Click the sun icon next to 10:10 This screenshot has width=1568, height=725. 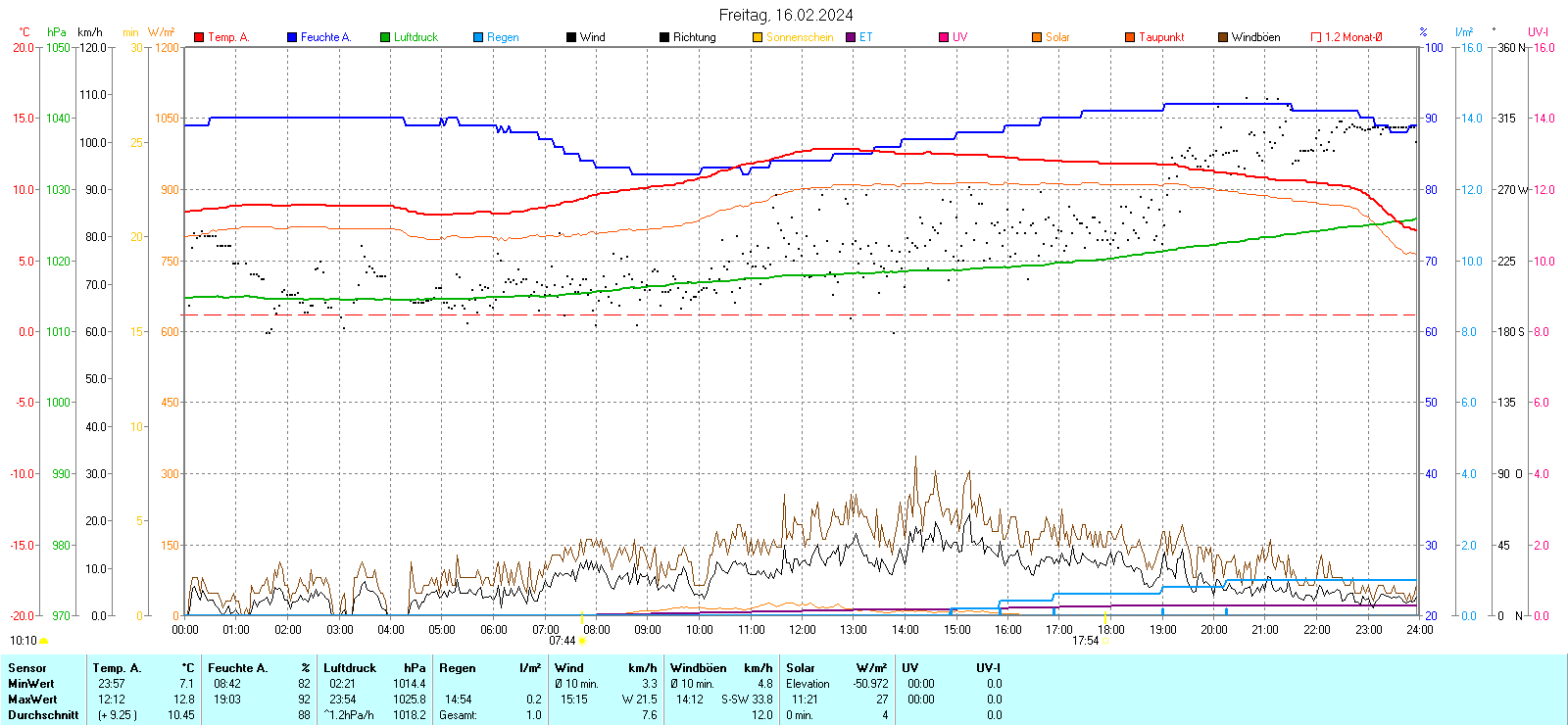[44, 641]
